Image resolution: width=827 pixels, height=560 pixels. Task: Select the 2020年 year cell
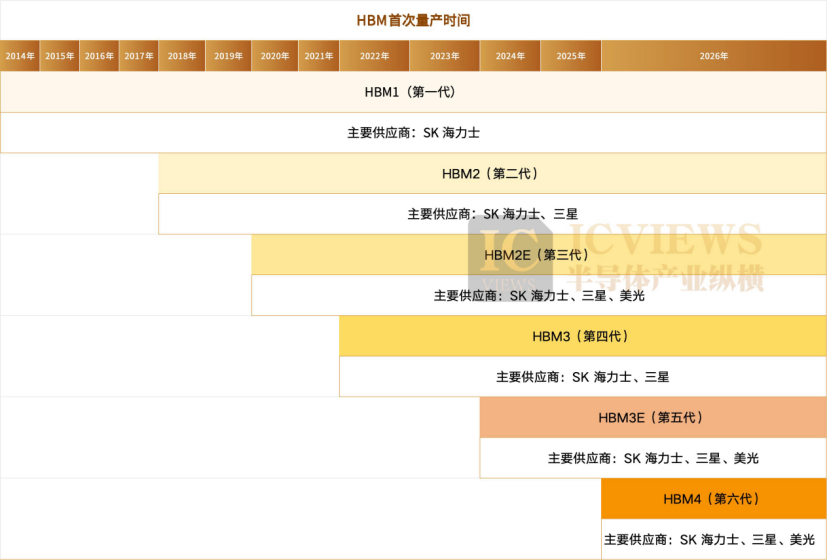pyautogui.click(x=275, y=56)
